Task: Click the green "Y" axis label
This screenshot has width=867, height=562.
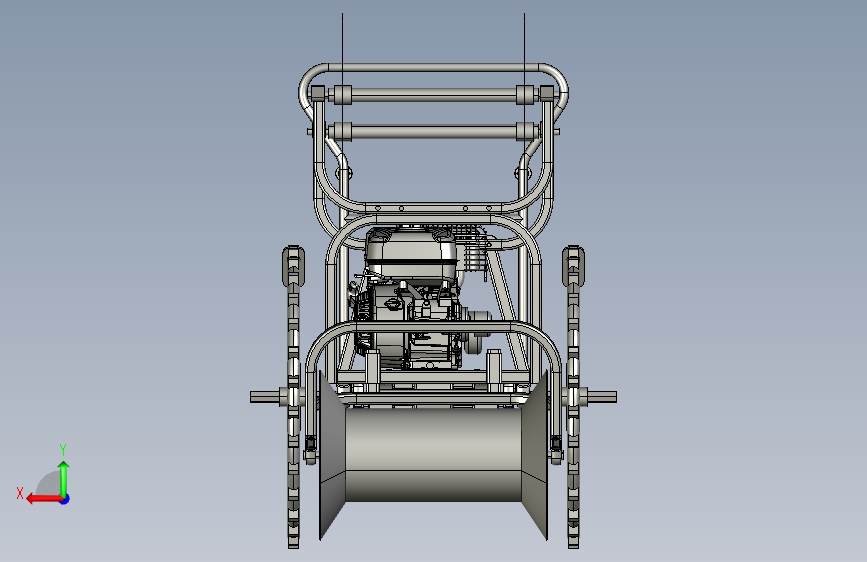Action: coord(63,449)
